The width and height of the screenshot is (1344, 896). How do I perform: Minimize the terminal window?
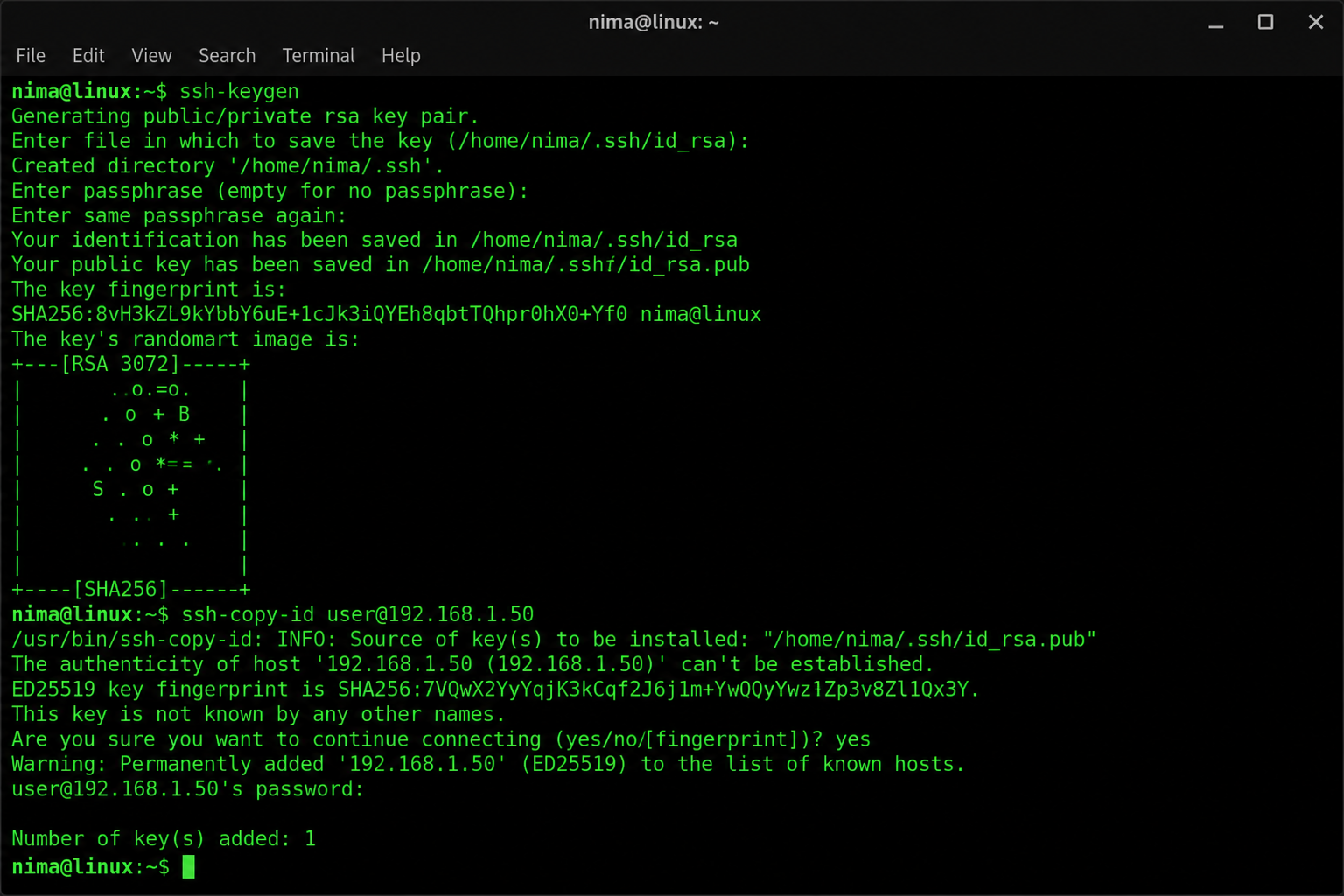click(1215, 23)
